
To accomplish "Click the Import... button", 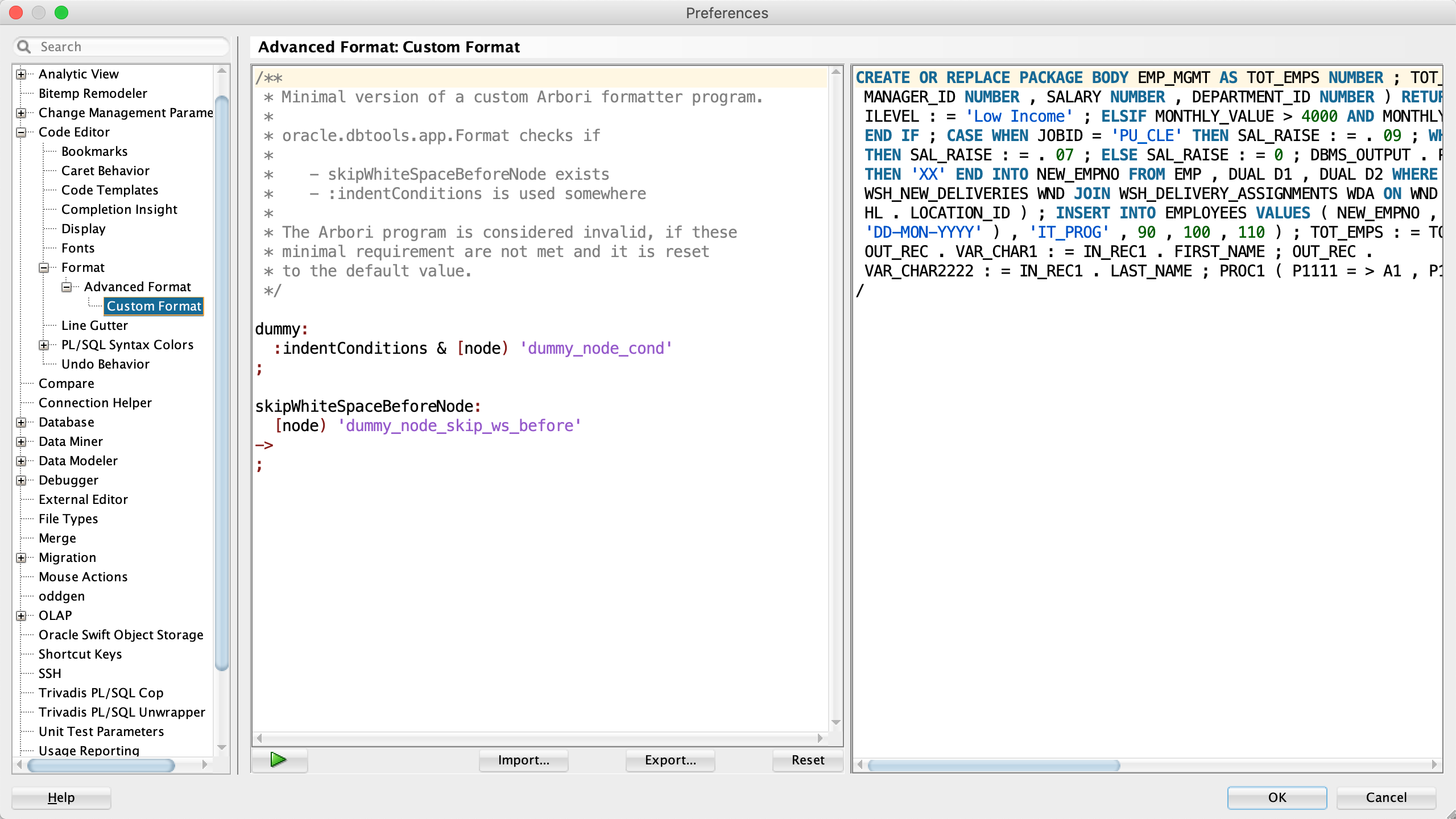I will (523, 760).
